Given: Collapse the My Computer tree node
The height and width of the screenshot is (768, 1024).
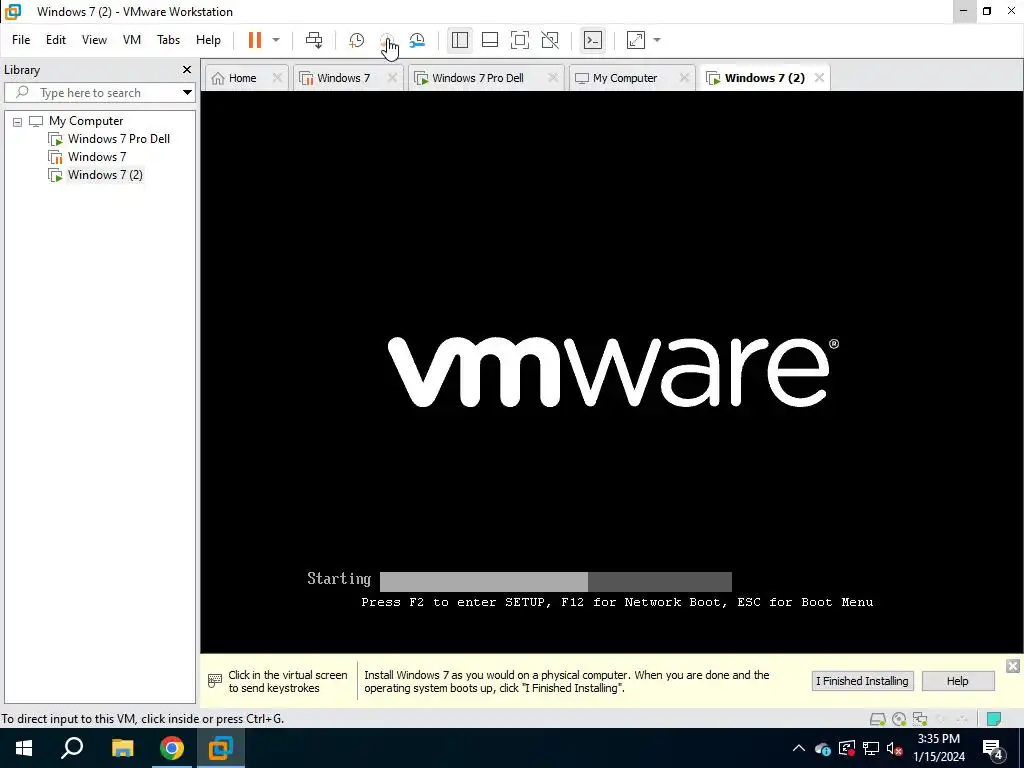Looking at the screenshot, I should [x=18, y=121].
